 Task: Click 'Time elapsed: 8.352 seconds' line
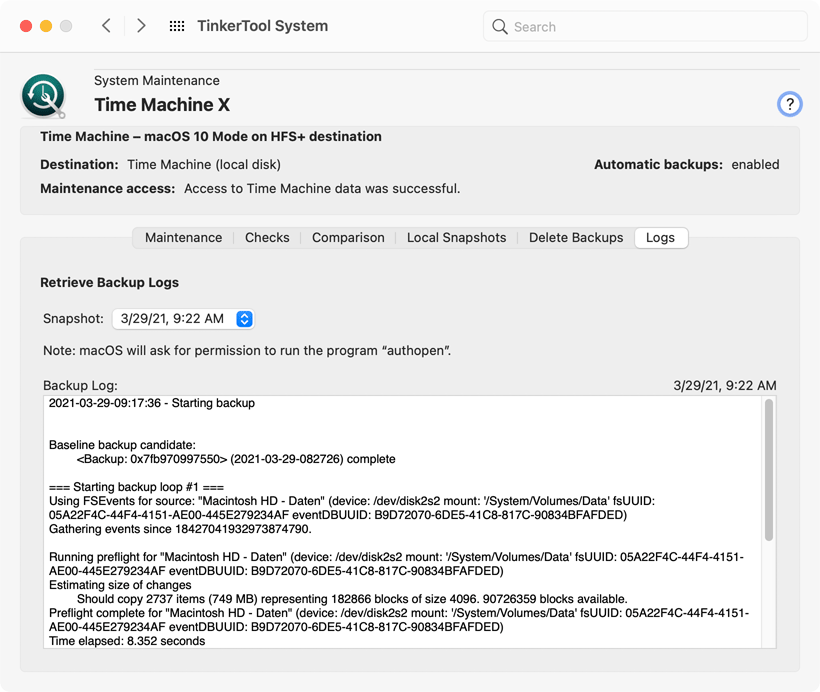[x=127, y=641]
